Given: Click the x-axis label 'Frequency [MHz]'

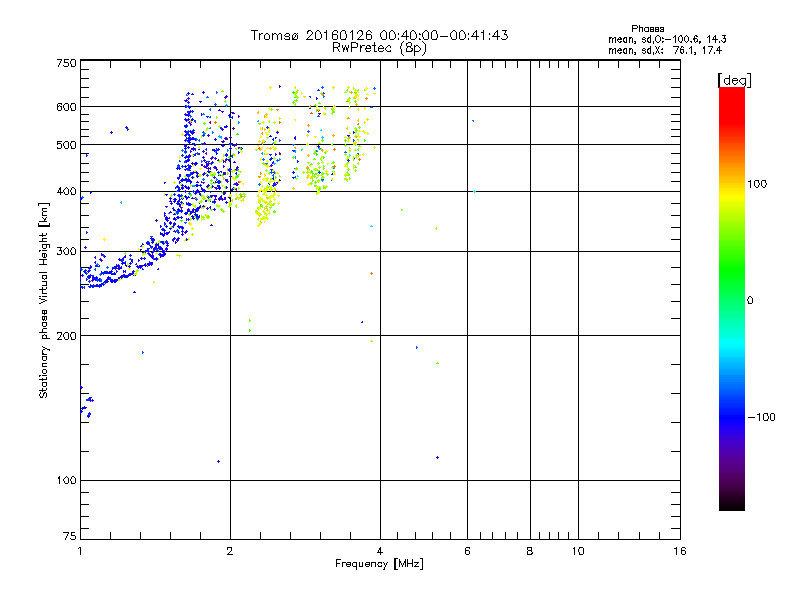Looking at the screenshot, I should pyautogui.click(x=379, y=564).
